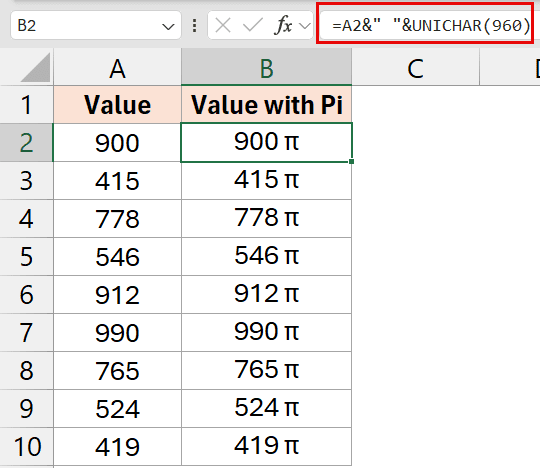Select cell containing 990 in column A

tap(117, 333)
